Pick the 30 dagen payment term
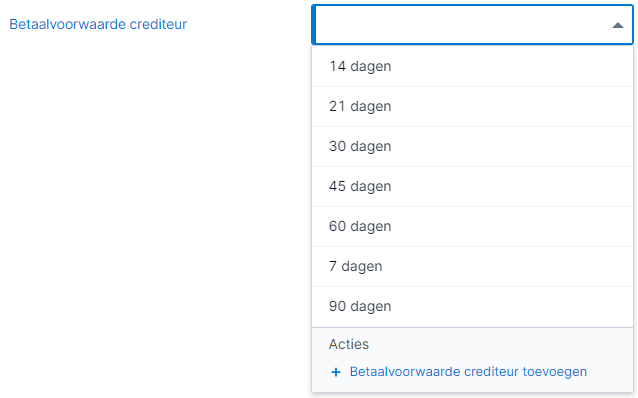Image resolution: width=638 pixels, height=398 pixels. [472, 146]
